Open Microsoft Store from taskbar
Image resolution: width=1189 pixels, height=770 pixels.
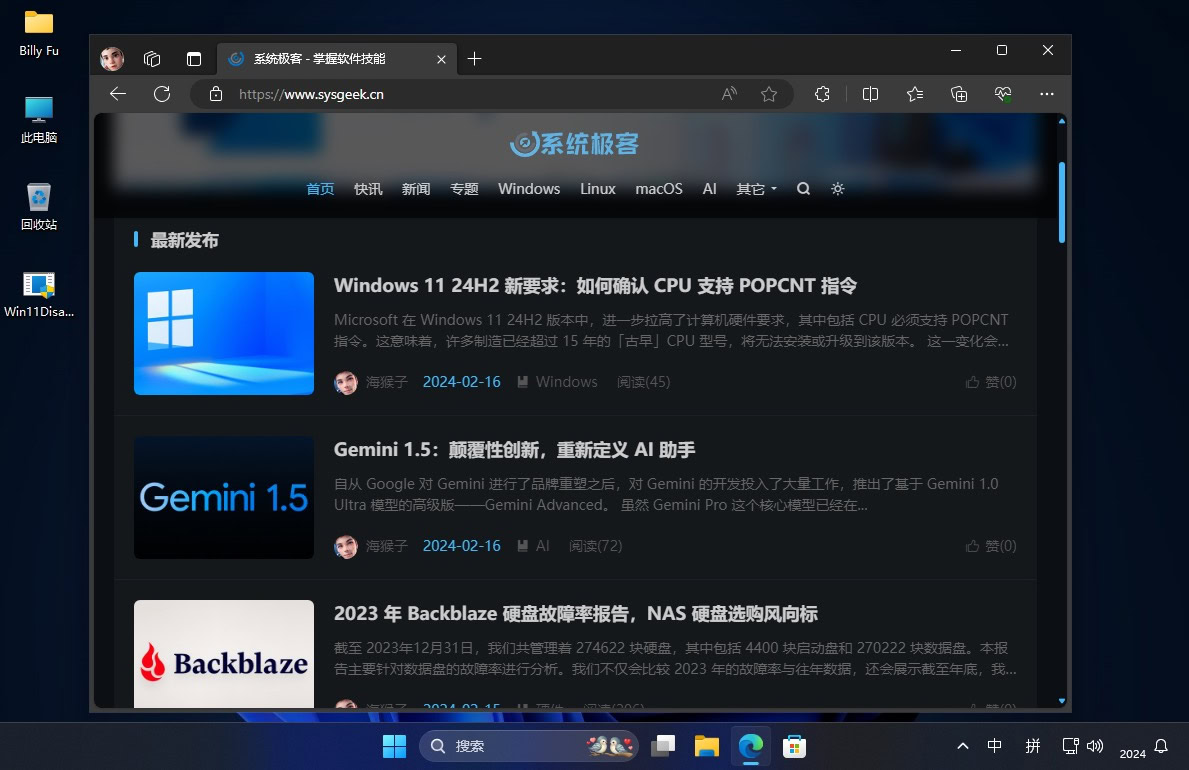[794, 746]
